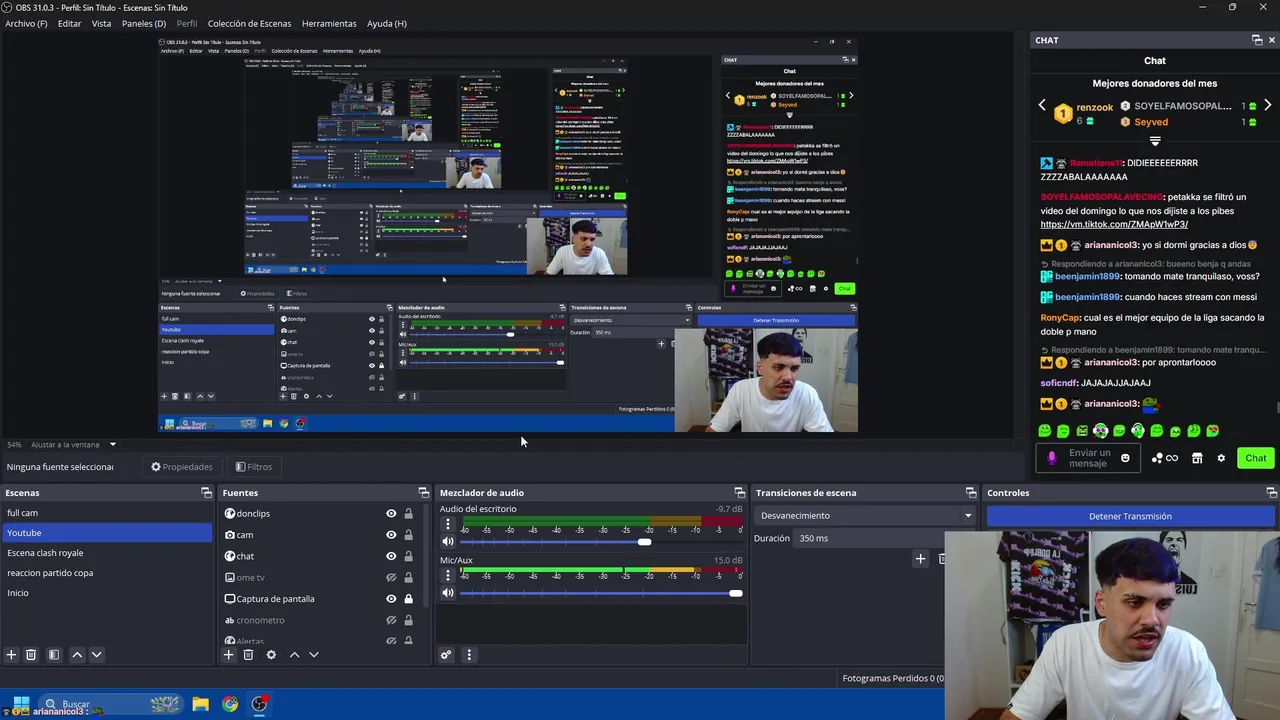This screenshot has width=1280, height=720.
Task: Undock the Mezclador de audio panel
Action: [x=740, y=492]
